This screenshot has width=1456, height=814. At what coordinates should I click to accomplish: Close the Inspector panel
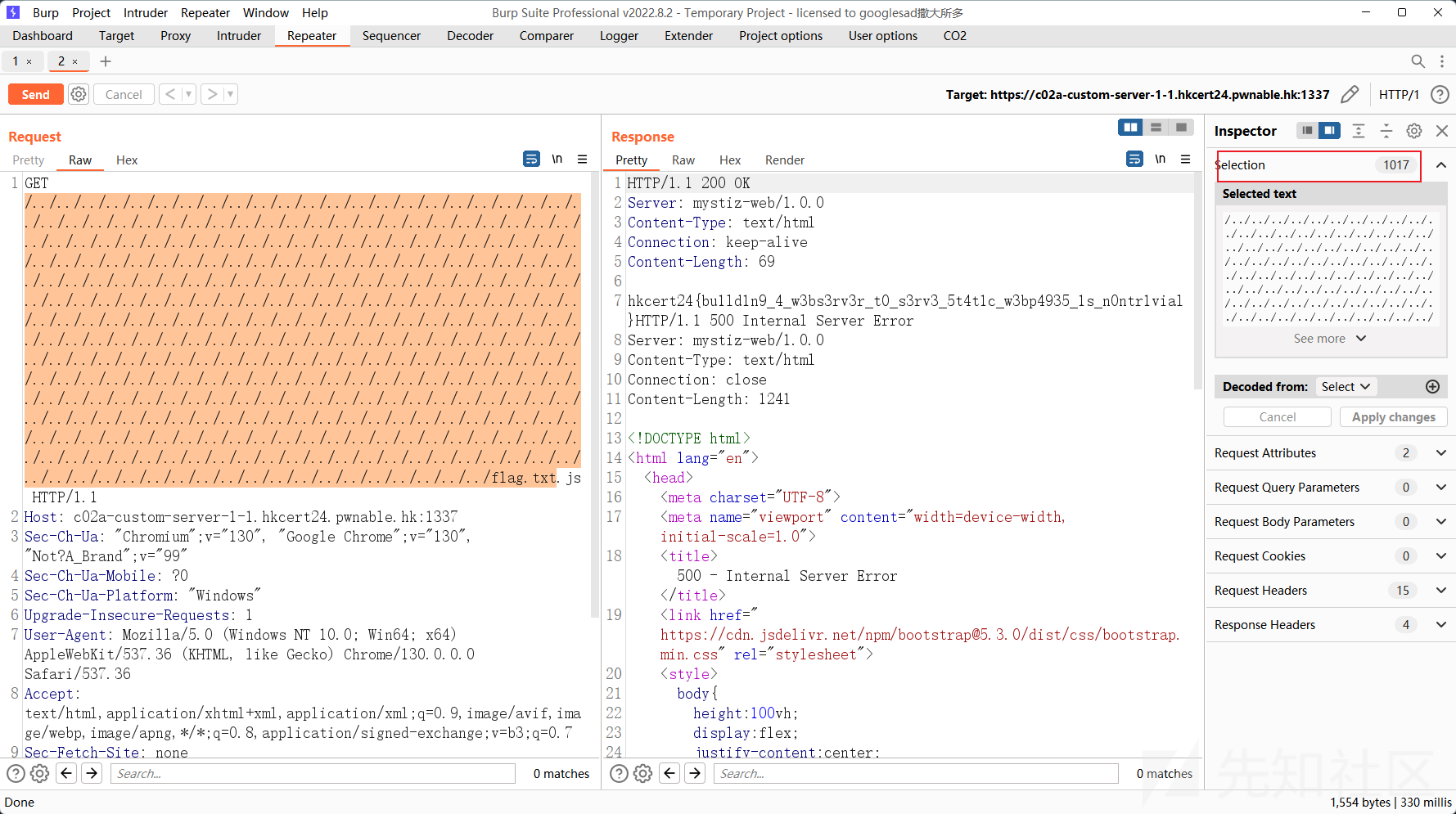[1442, 131]
